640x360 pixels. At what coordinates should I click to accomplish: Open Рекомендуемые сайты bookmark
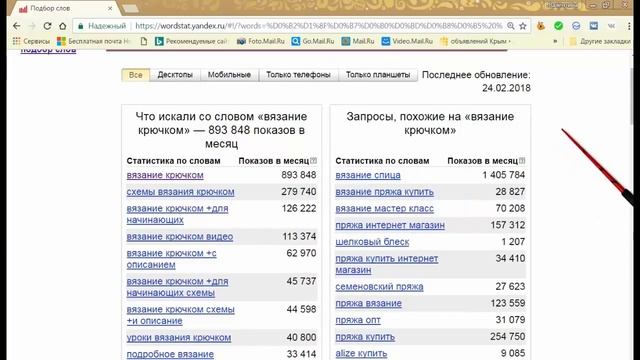191,41
